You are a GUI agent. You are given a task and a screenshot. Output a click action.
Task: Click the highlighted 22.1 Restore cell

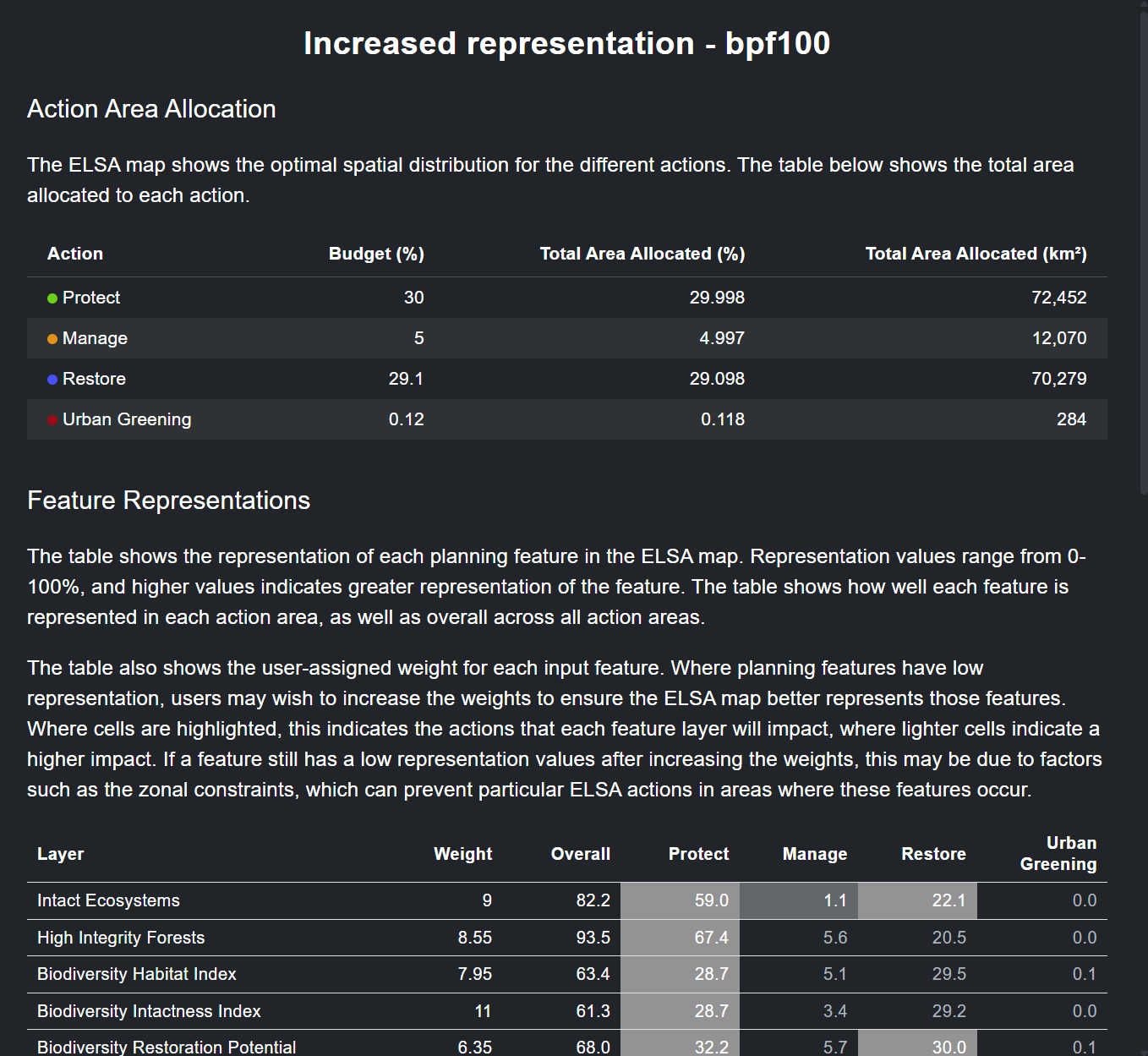917,900
